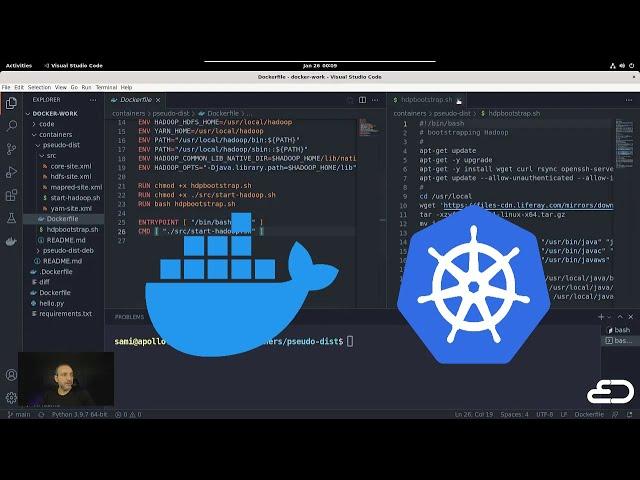640x480 pixels.
Task: Maximize the terminal panel with the chevron
Action: (x=620, y=317)
